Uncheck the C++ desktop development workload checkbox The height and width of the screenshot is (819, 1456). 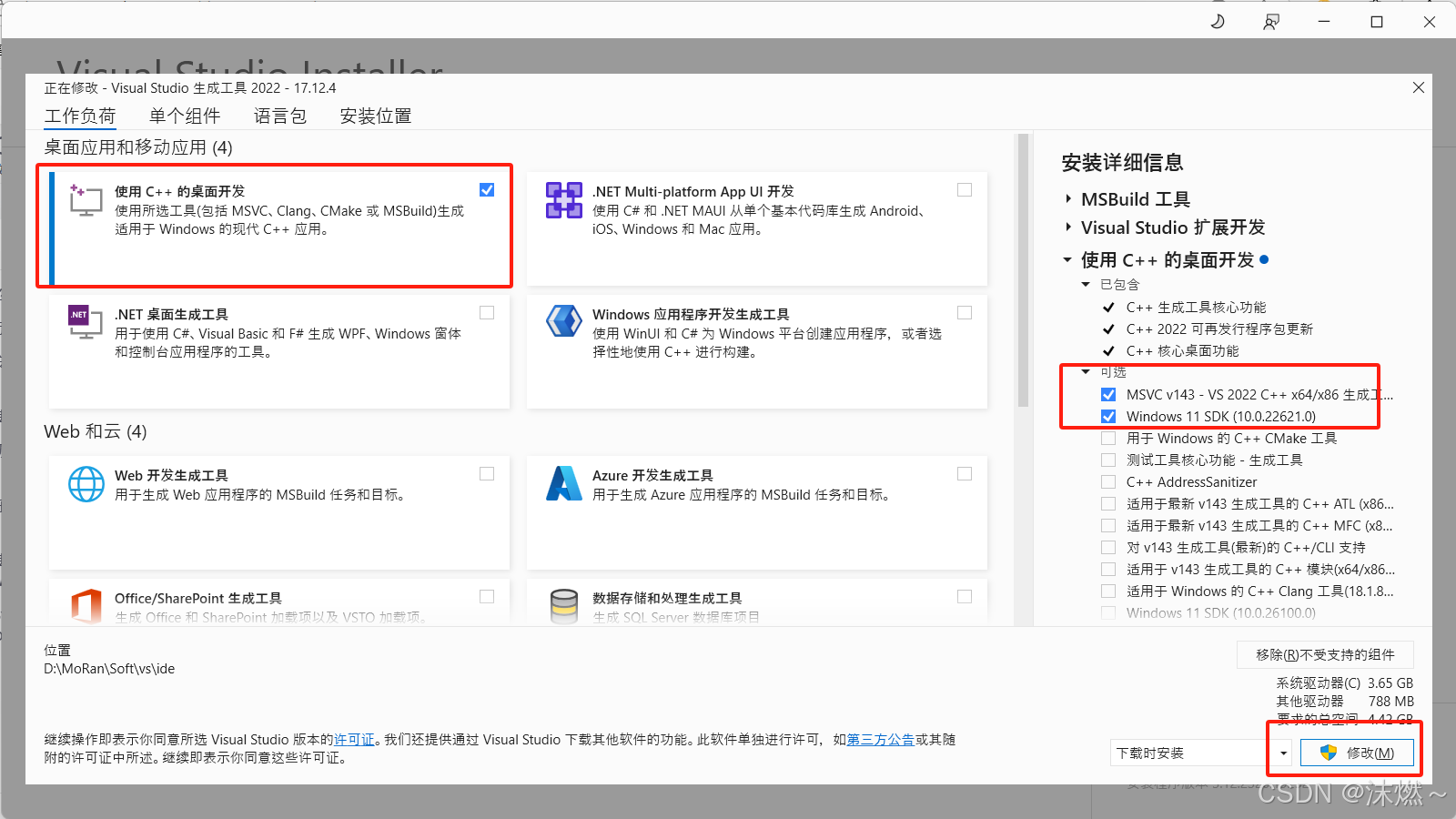(487, 189)
